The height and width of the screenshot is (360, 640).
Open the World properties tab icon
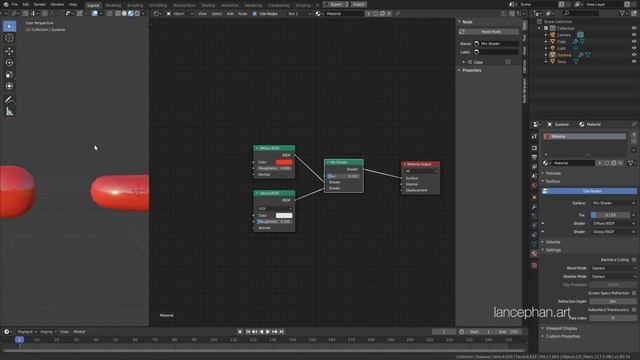[x=534, y=186]
